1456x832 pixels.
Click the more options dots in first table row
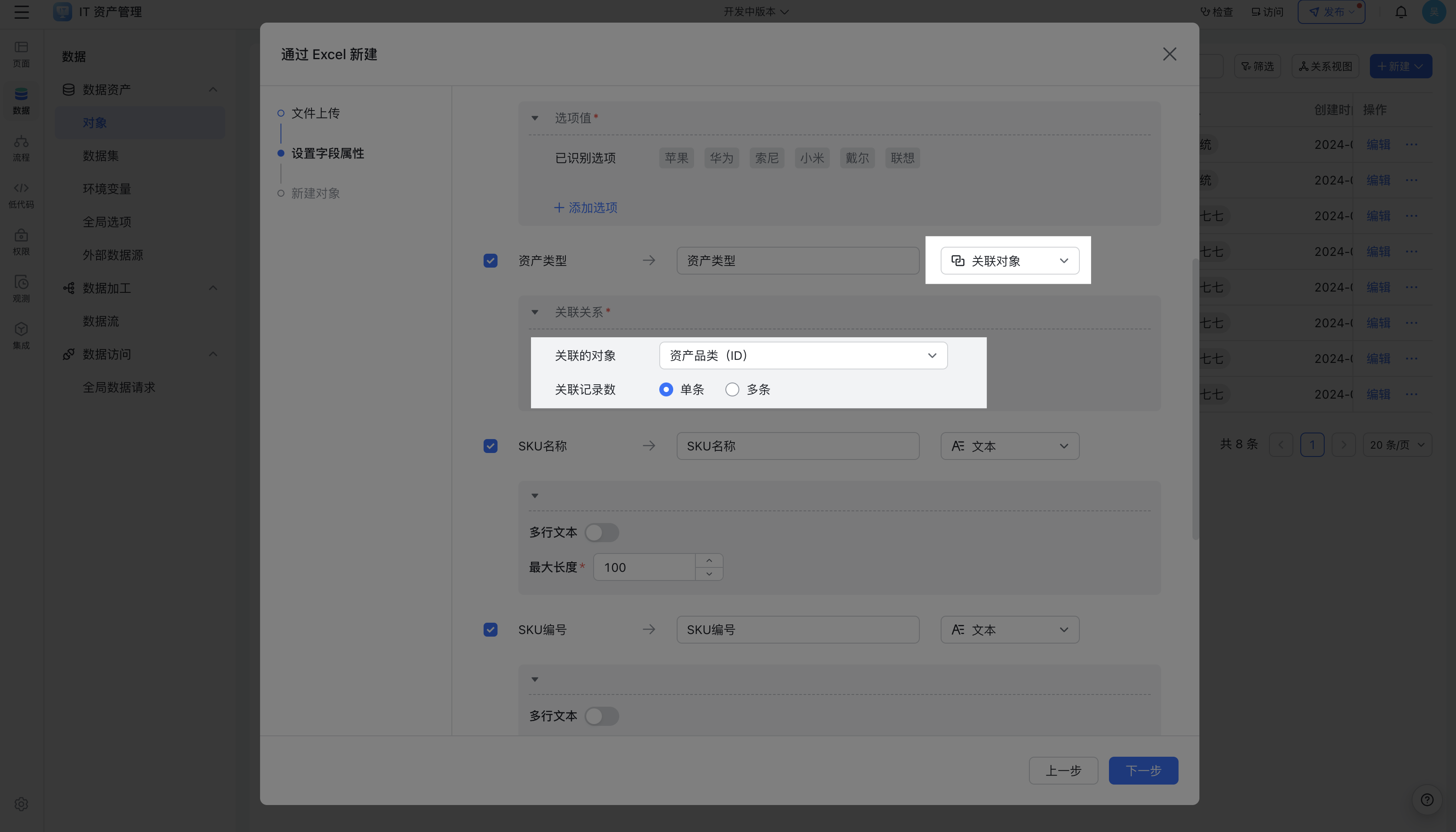click(x=1412, y=144)
